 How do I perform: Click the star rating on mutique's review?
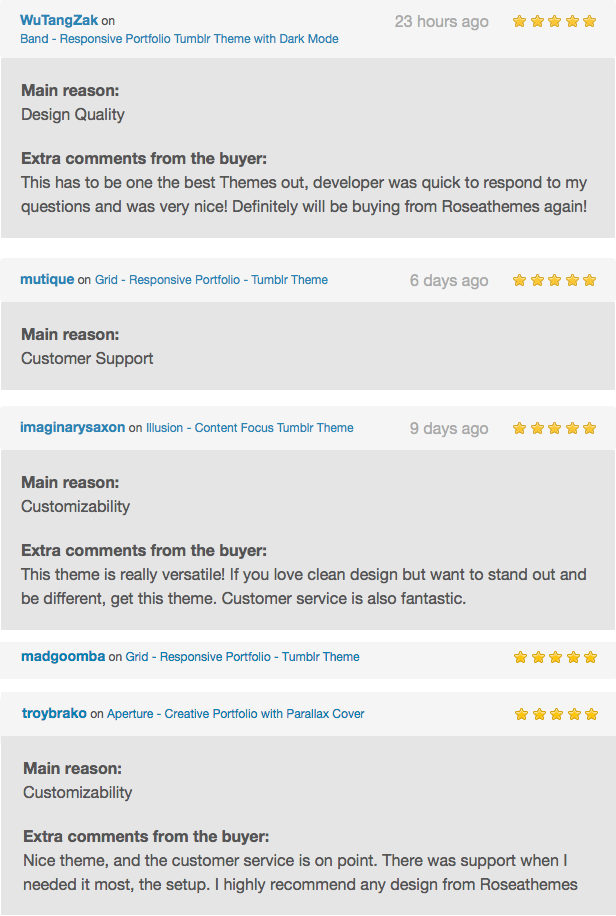[554, 281]
